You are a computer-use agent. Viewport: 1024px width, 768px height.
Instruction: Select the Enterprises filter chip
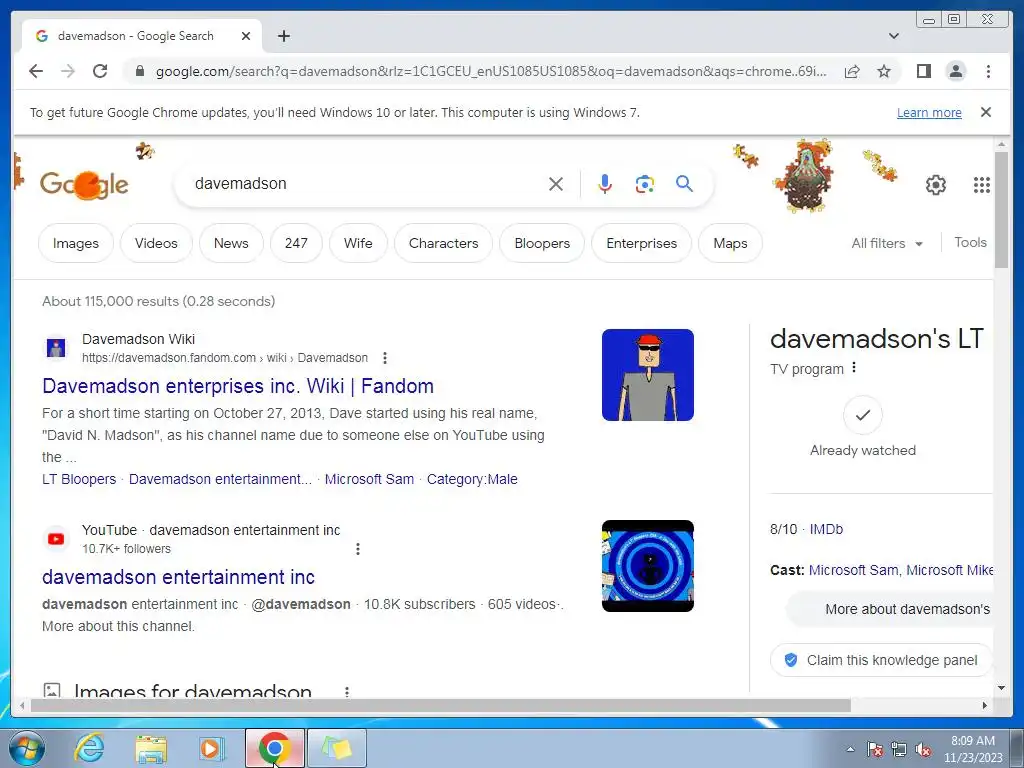641,243
